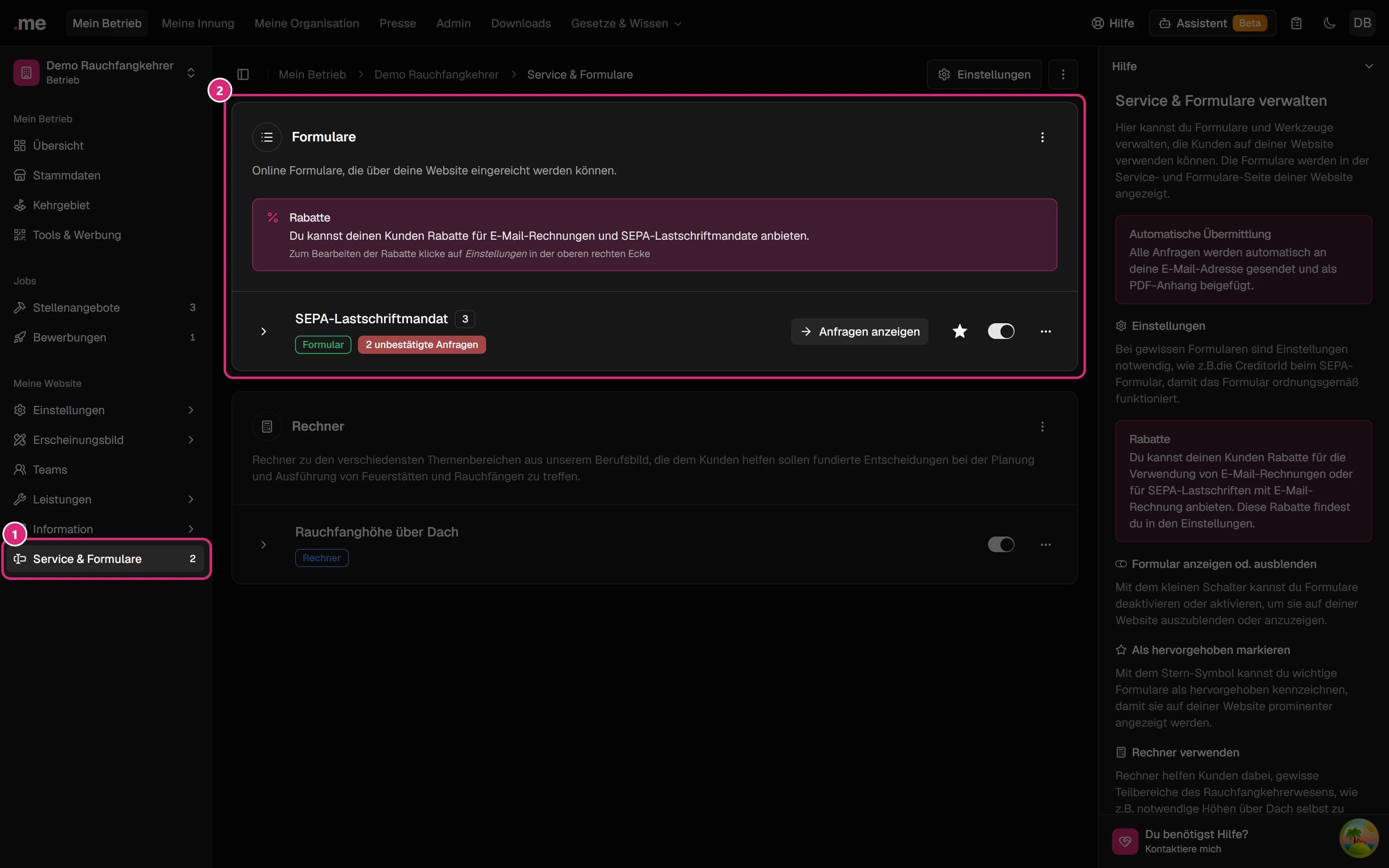Open Stellenangebote in sidebar

click(105, 308)
